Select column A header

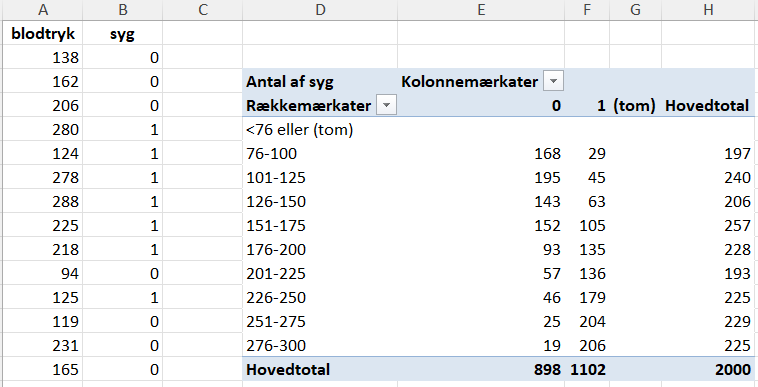43,10
